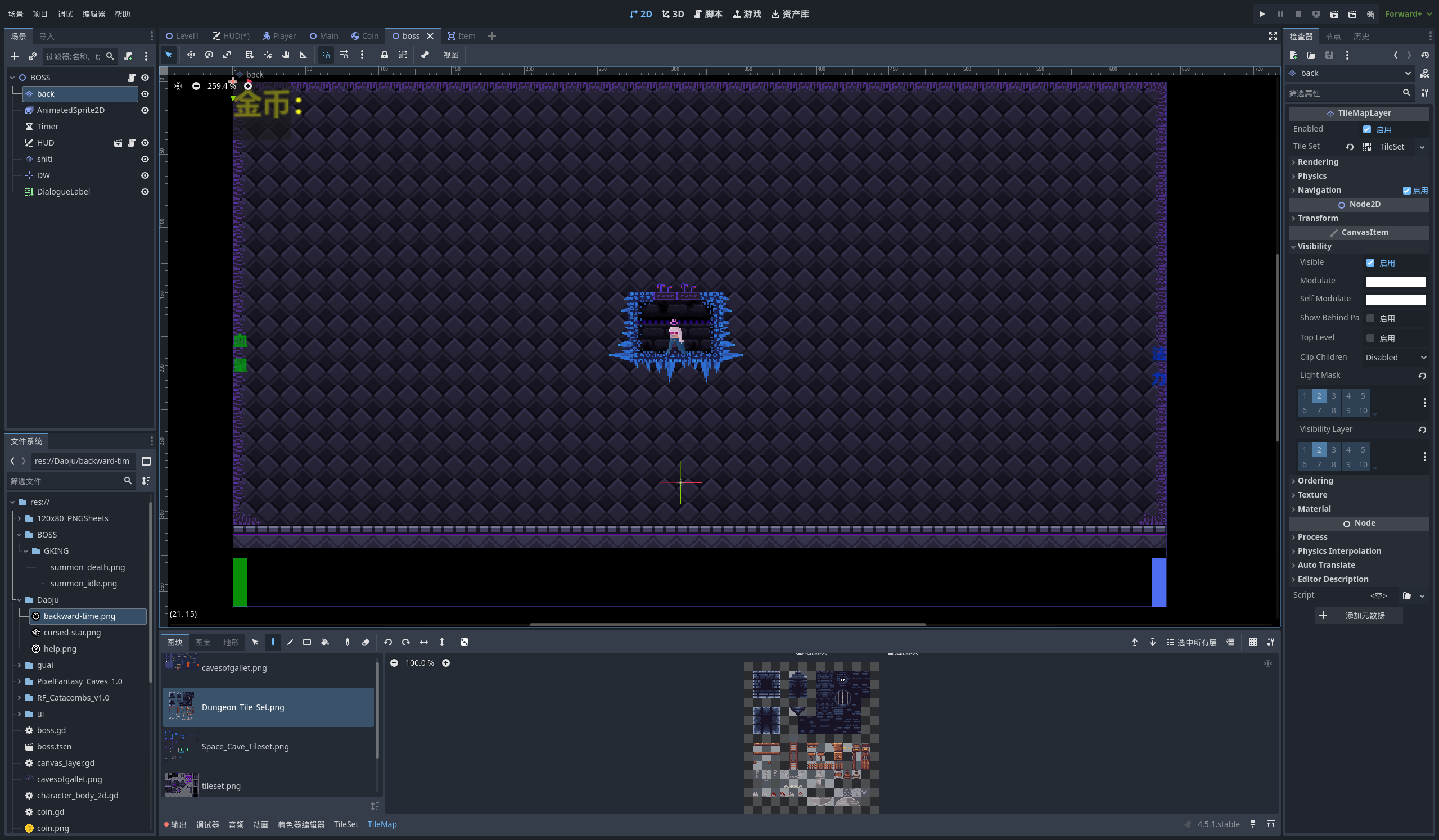Select the Move tool in viewport toolbar
The width and height of the screenshot is (1439, 840).
[191, 55]
